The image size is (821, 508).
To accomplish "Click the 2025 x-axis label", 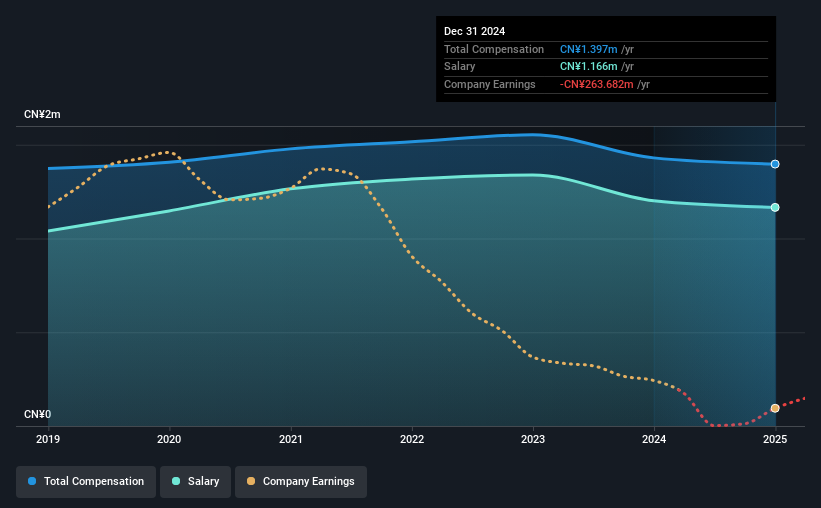I will pyautogui.click(x=775, y=439).
